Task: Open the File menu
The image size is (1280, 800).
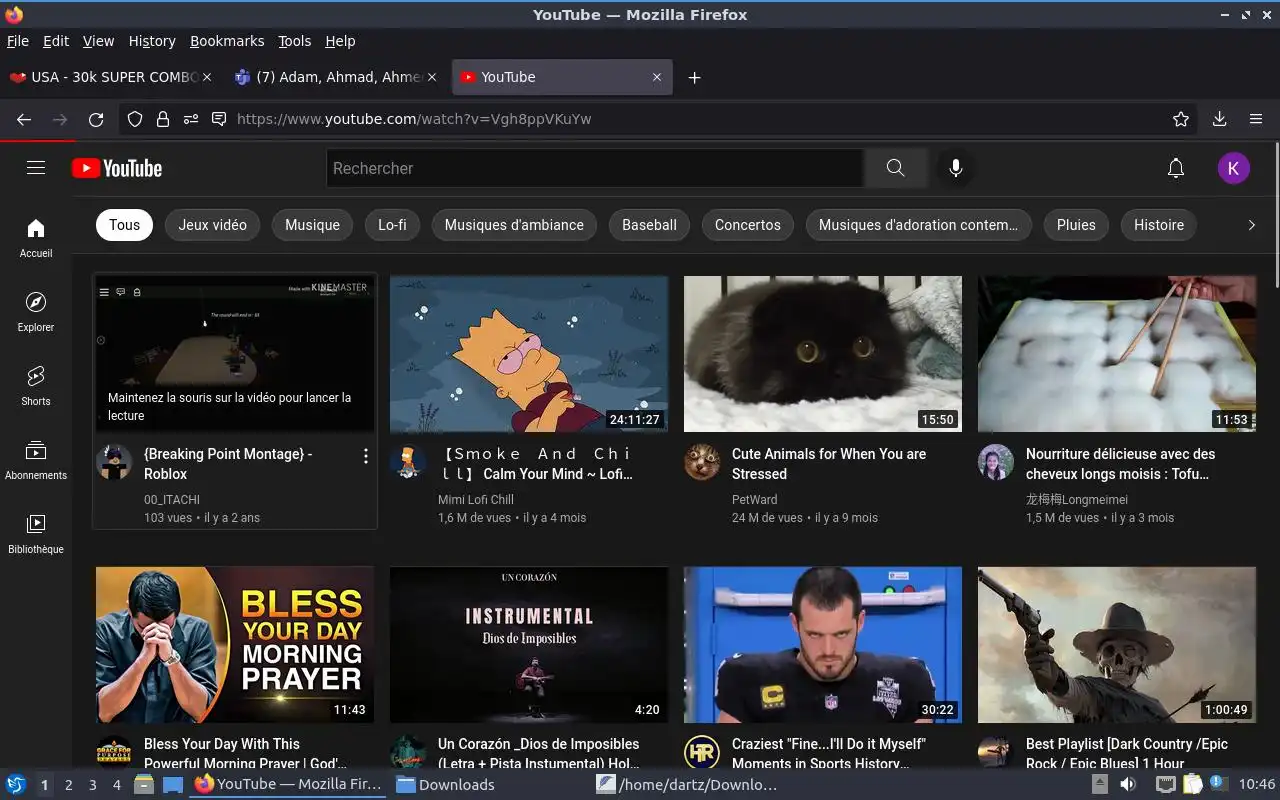Action: [18, 41]
